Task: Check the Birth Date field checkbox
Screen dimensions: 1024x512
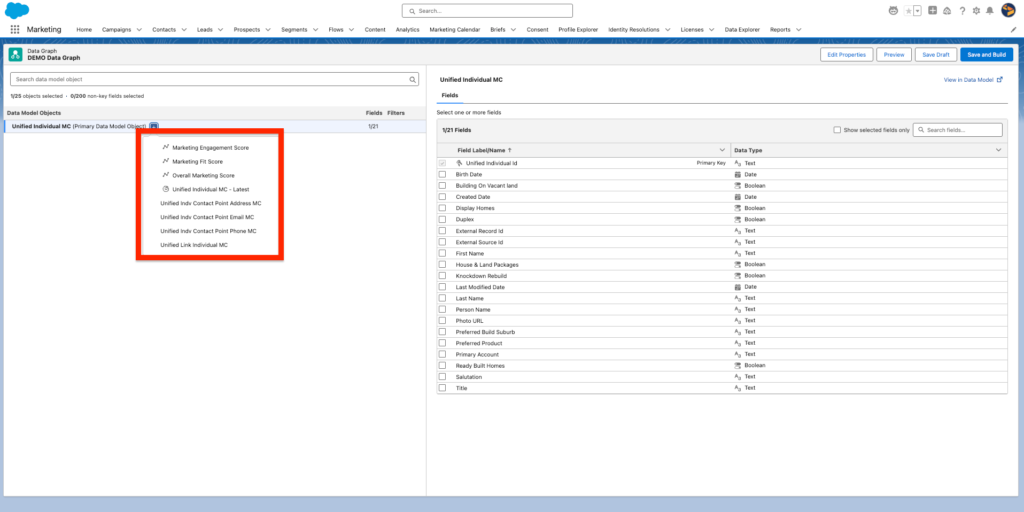Action: point(442,174)
